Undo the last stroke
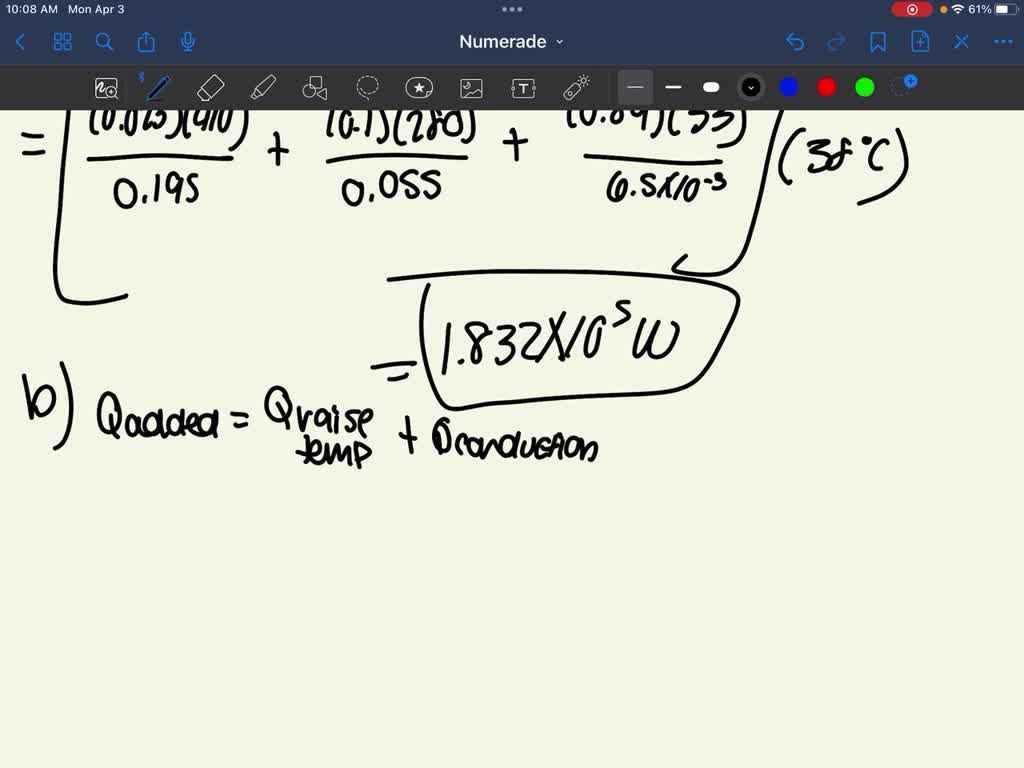 tap(795, 42)
